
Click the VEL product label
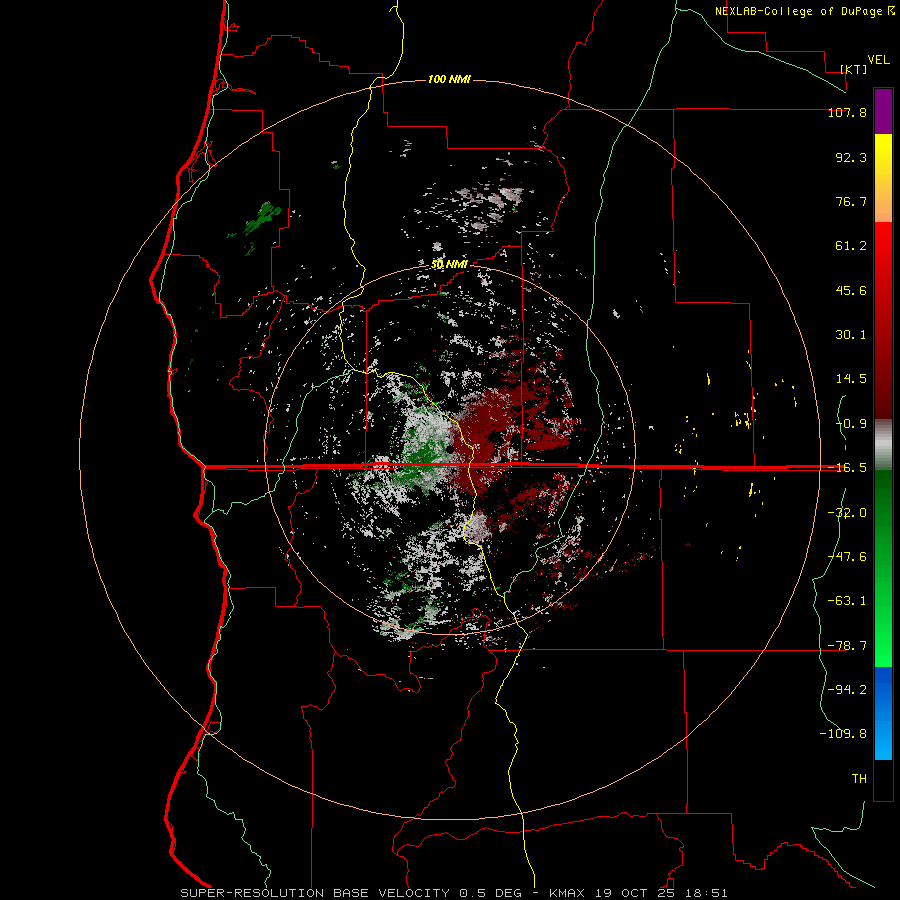(878, 60)
